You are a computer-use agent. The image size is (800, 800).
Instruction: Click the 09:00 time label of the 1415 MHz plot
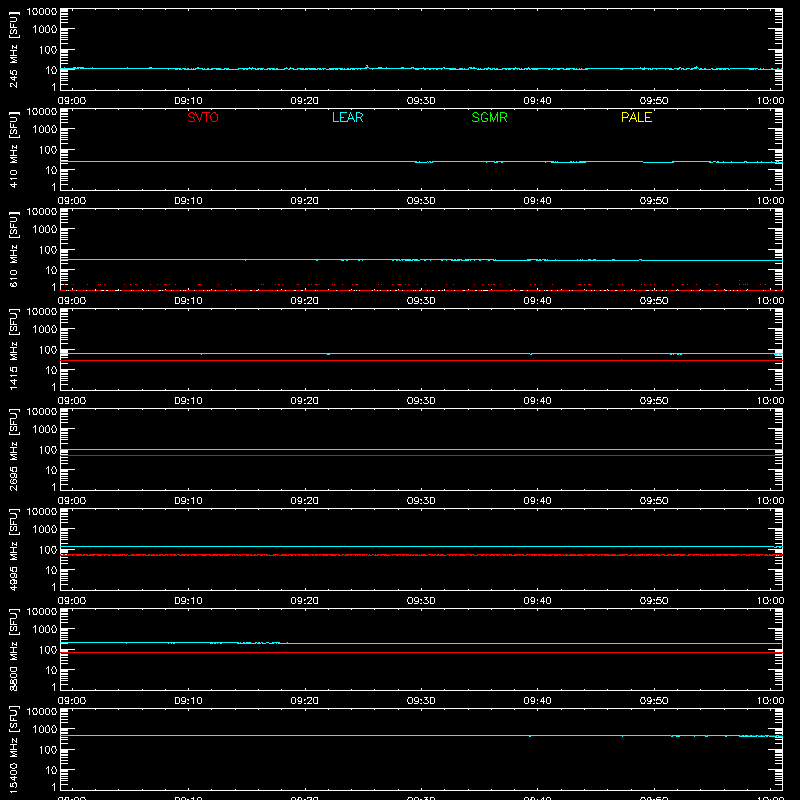(x=72, y=401)
